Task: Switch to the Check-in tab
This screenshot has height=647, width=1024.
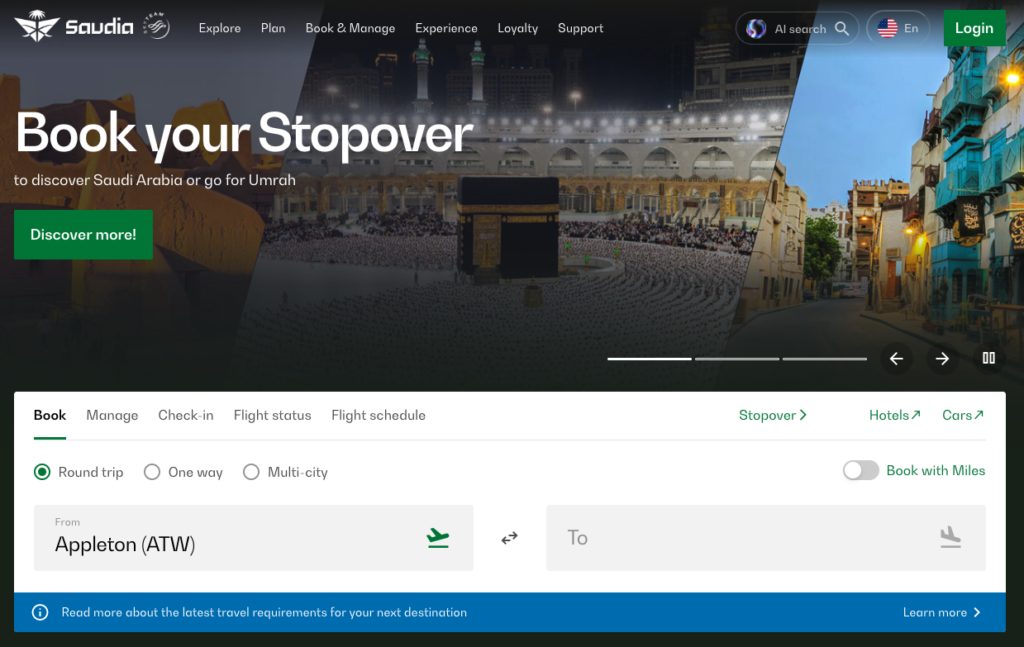Action: (185, 415)
